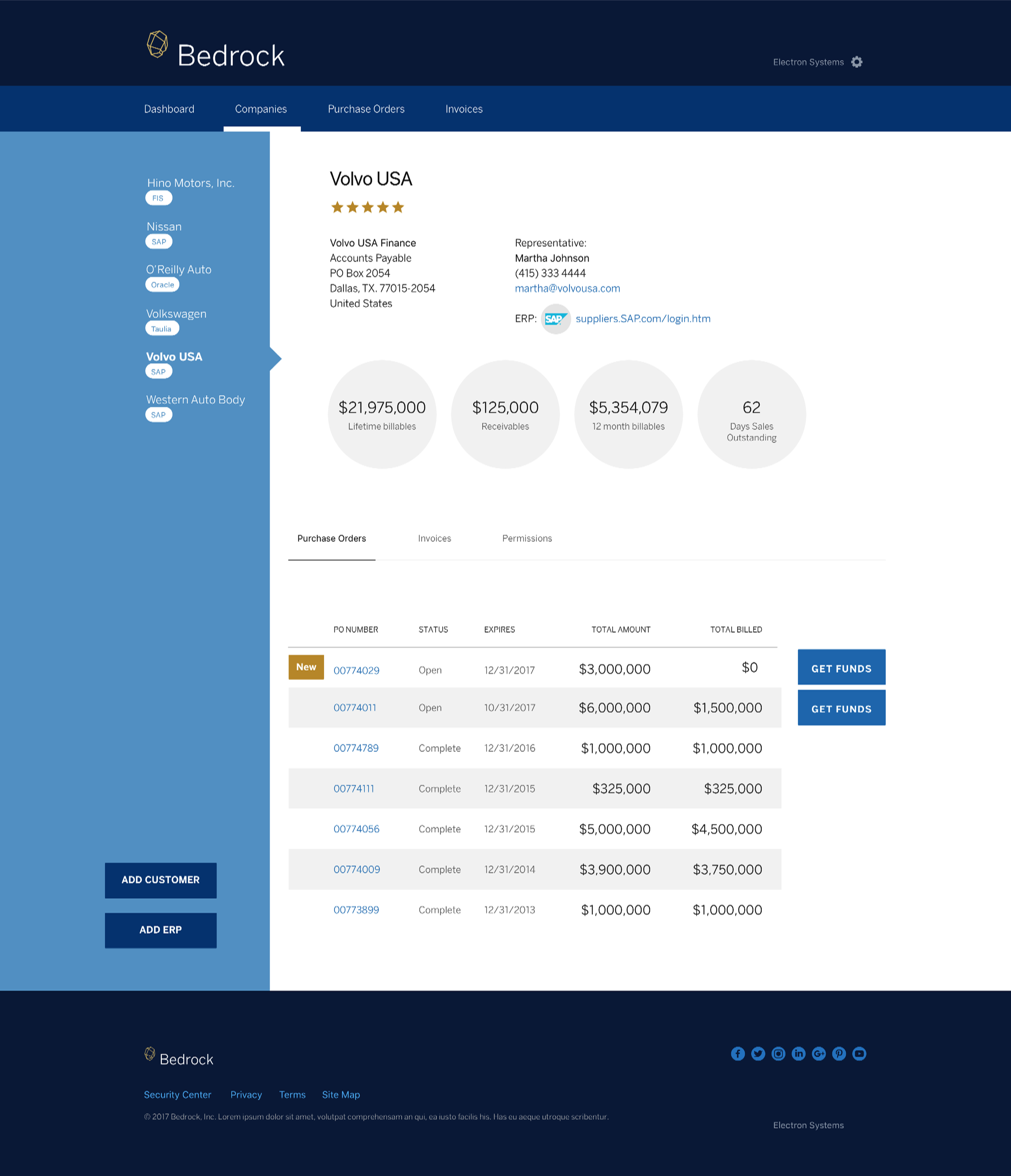Screen dimensions: 1011x1176
Task: Open martha@volvousa.com email link
Action: [x=567, y=288]
